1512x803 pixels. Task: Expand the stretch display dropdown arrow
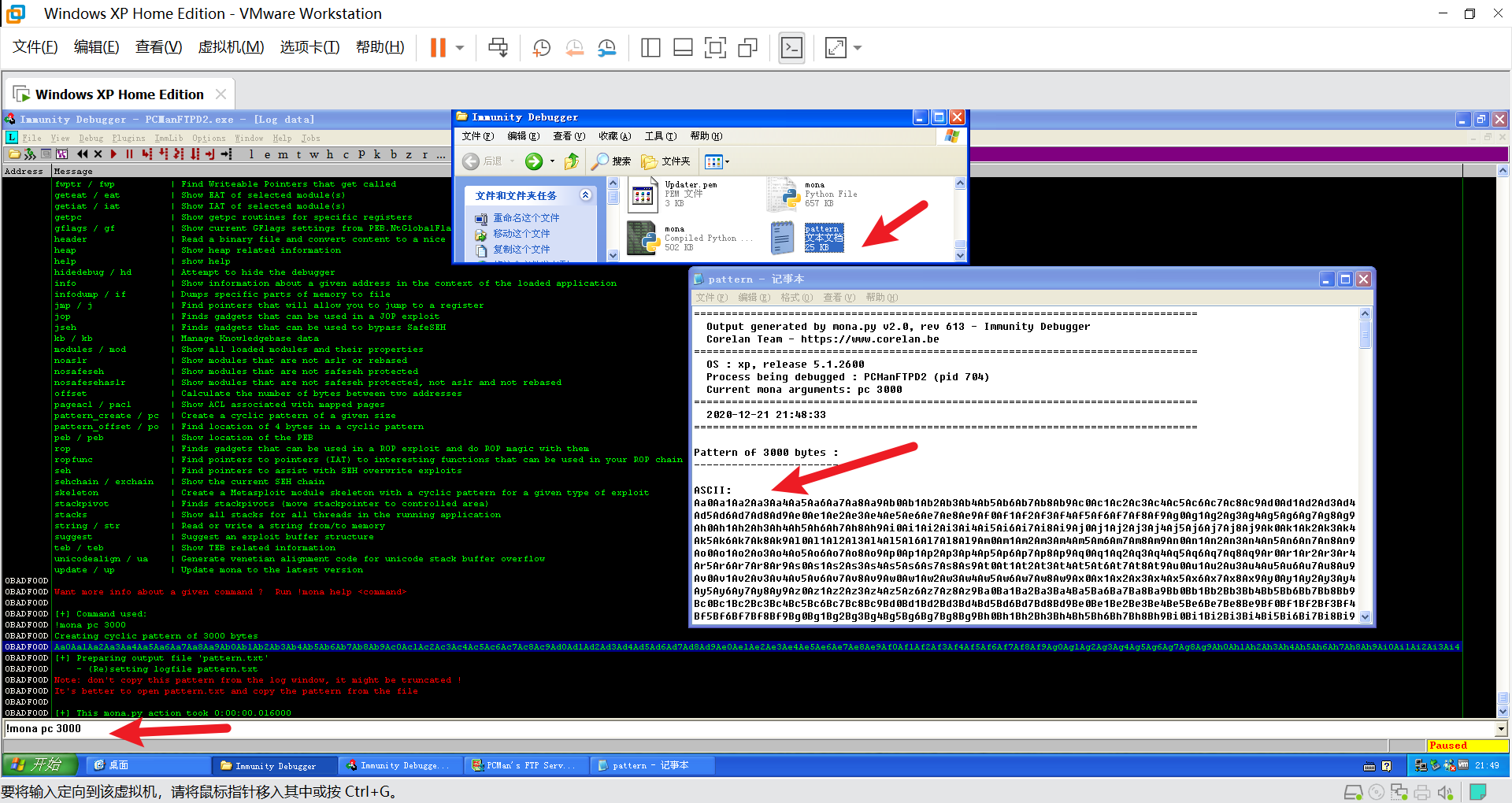[858, 48]
